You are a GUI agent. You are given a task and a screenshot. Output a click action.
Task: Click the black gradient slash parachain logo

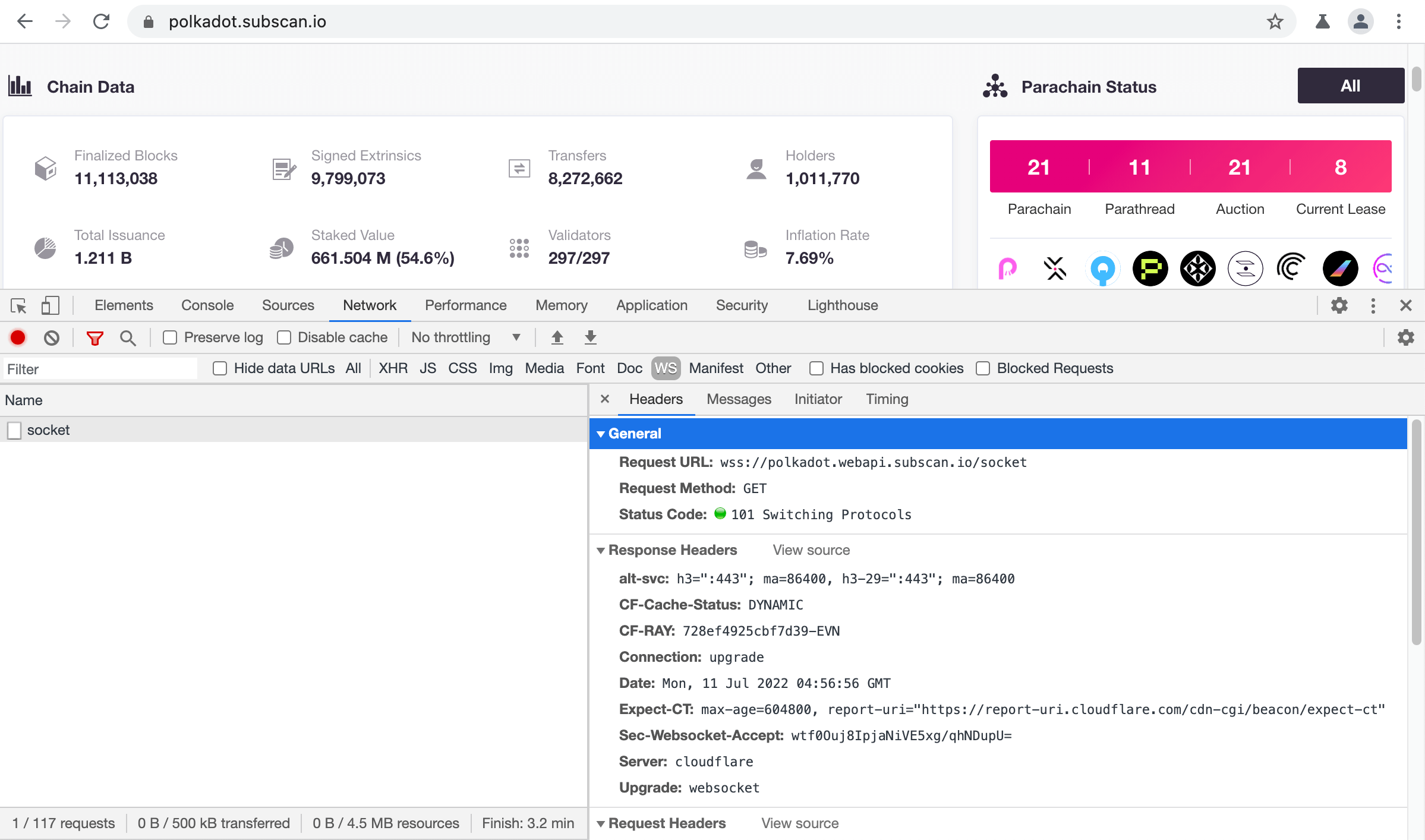tap(1341, 269)
